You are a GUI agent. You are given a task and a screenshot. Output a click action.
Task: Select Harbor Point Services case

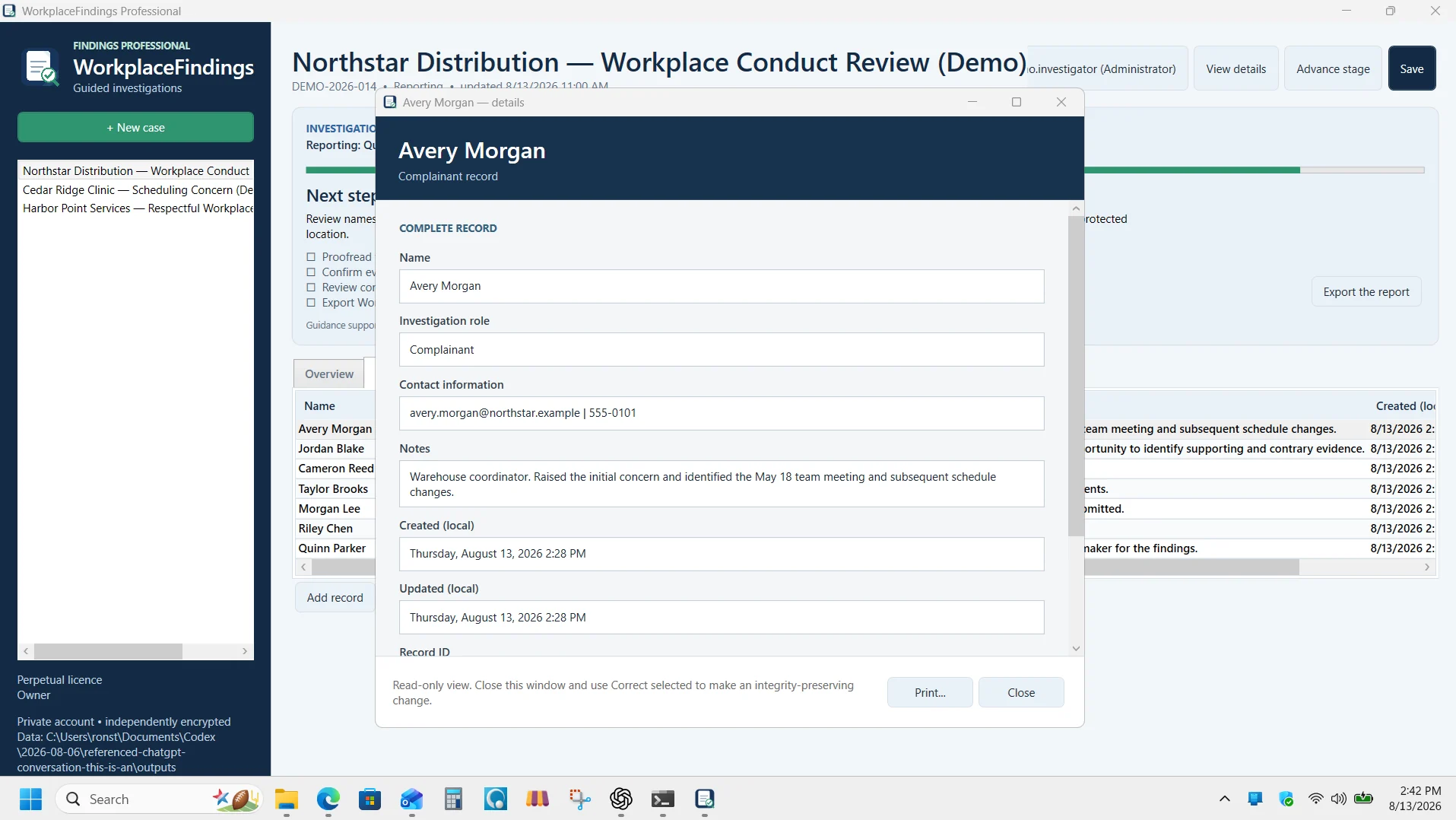tap(136, 208)
